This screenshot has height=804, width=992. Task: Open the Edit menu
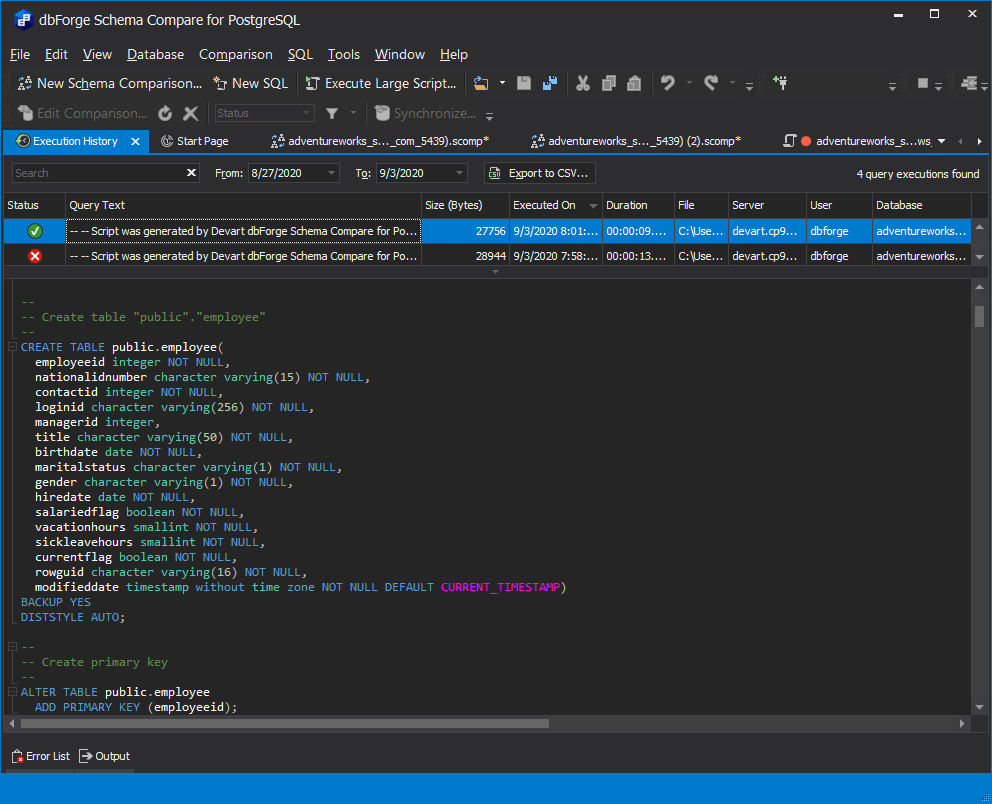(x=56, y=54)
